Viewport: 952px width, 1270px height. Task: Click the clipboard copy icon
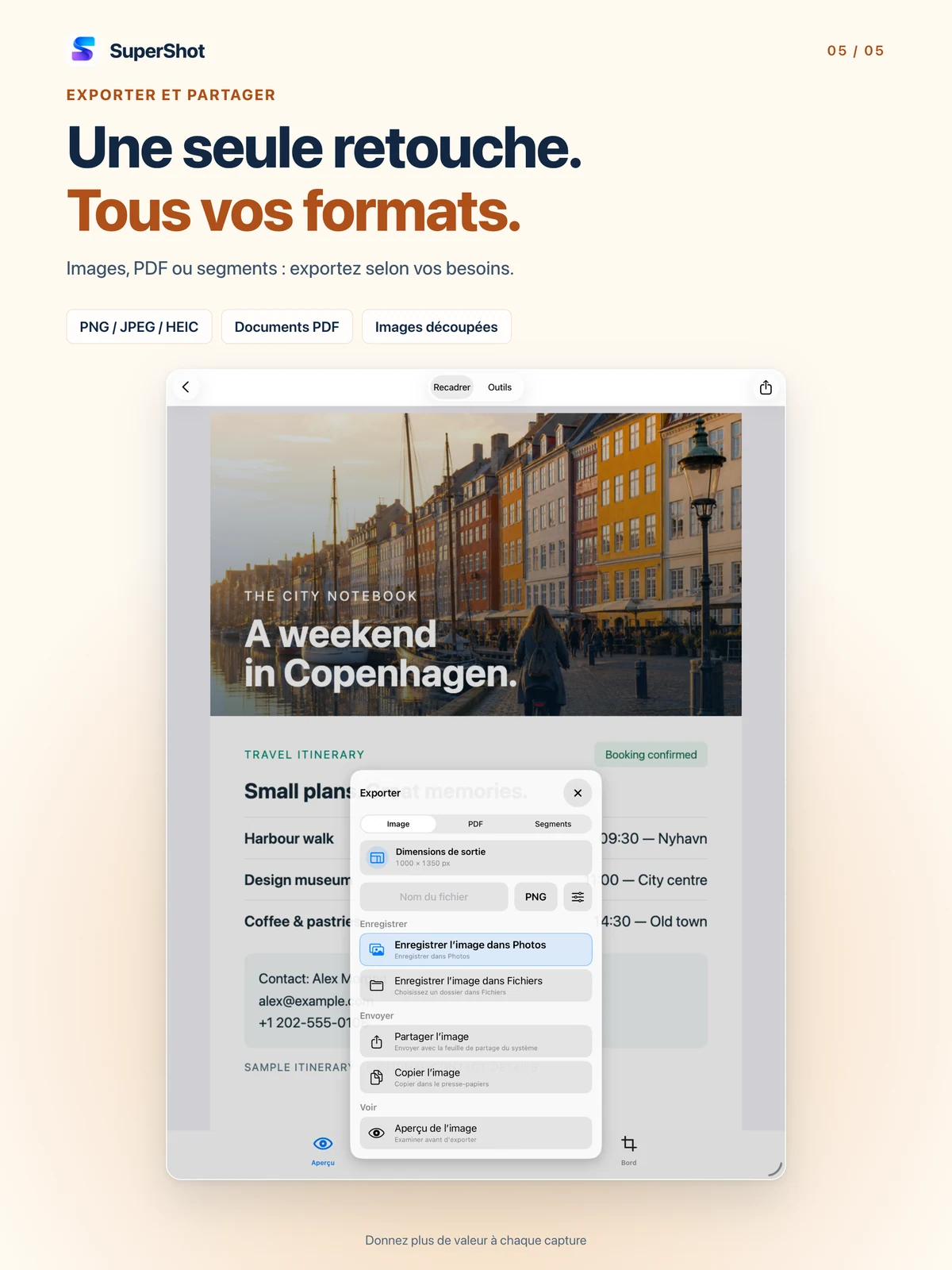point(377,1077)
